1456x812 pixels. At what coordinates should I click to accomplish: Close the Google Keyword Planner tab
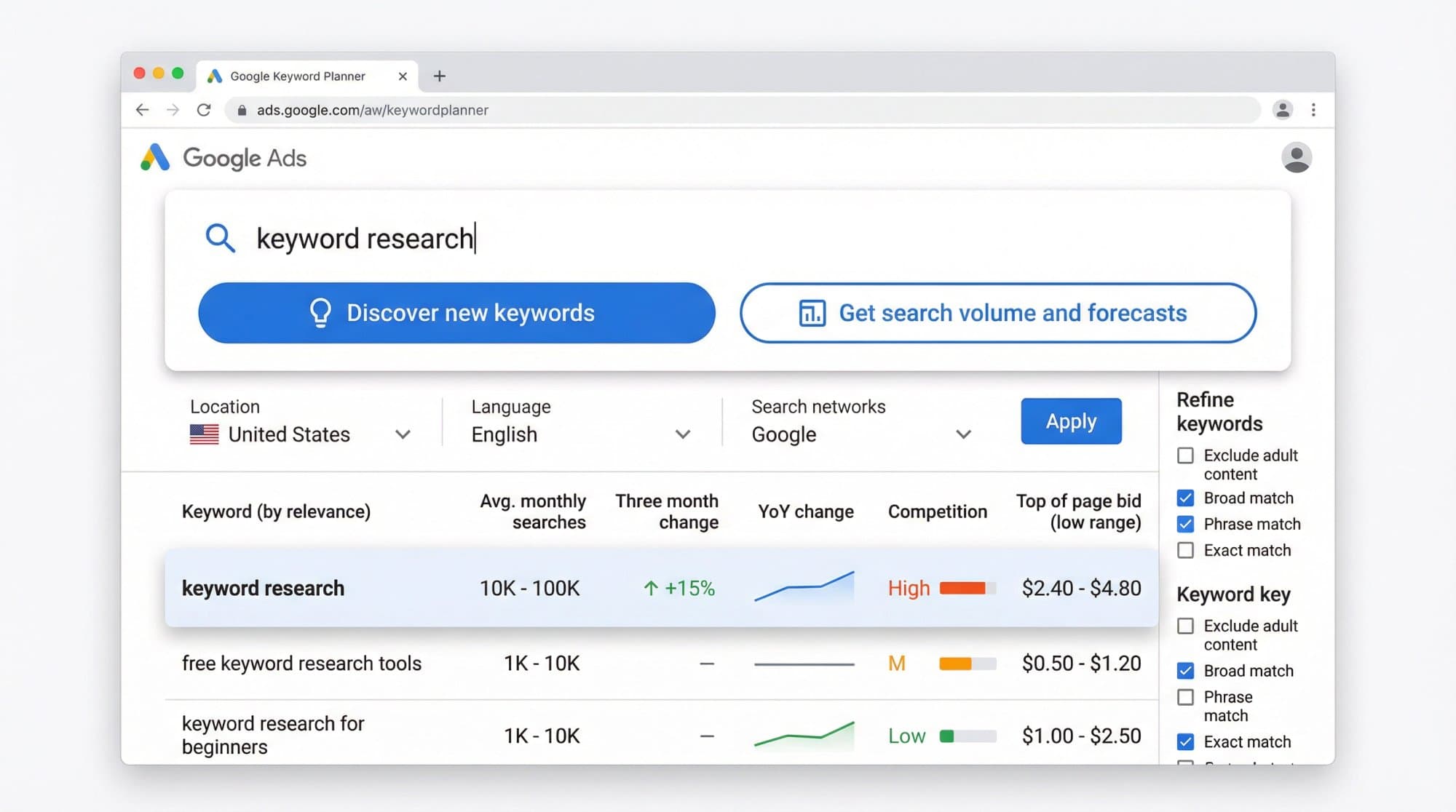click(403, 76)
